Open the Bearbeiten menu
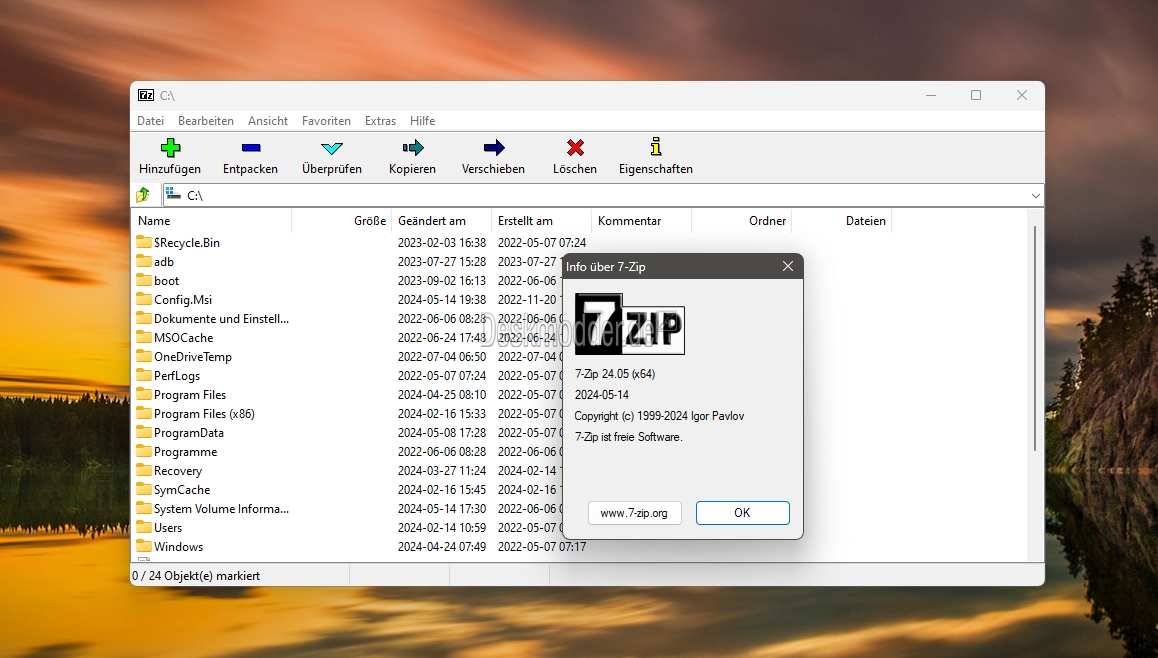This screenshot has width=1158, height=658. tap(205, 120)
